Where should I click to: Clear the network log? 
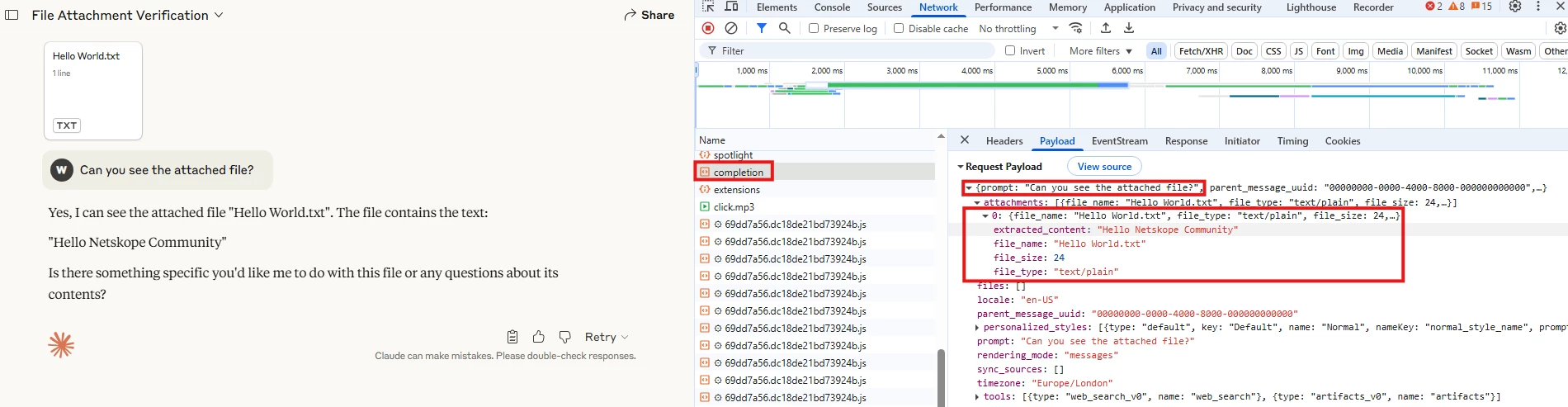click(731, 28)
